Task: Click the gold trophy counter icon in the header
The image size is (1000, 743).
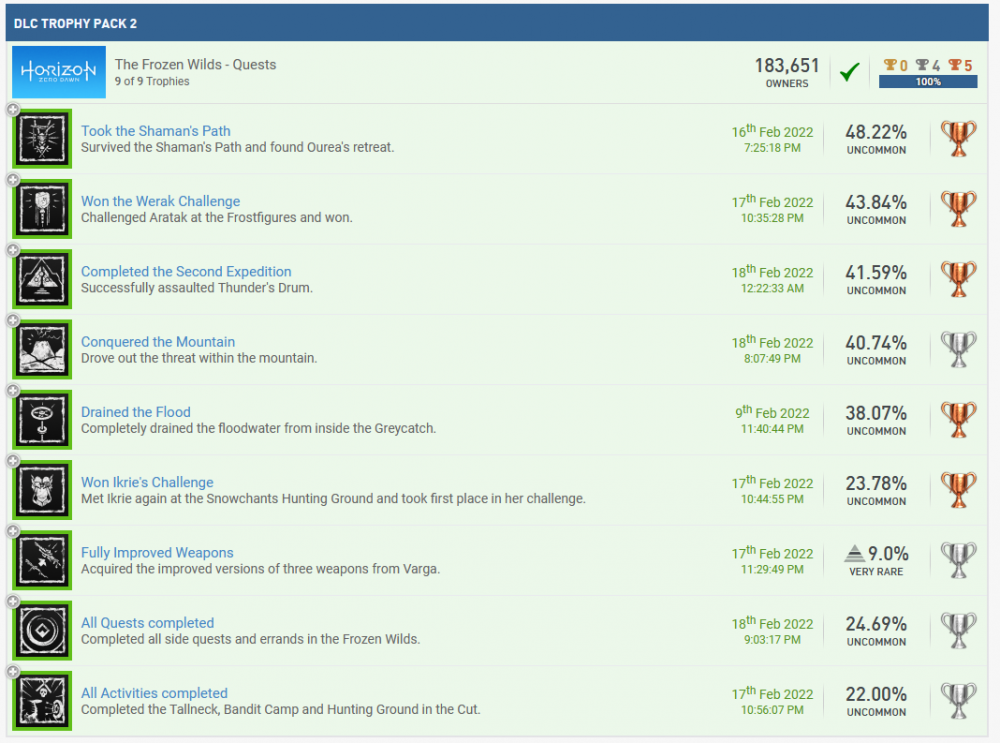Action: click(893, 65)
